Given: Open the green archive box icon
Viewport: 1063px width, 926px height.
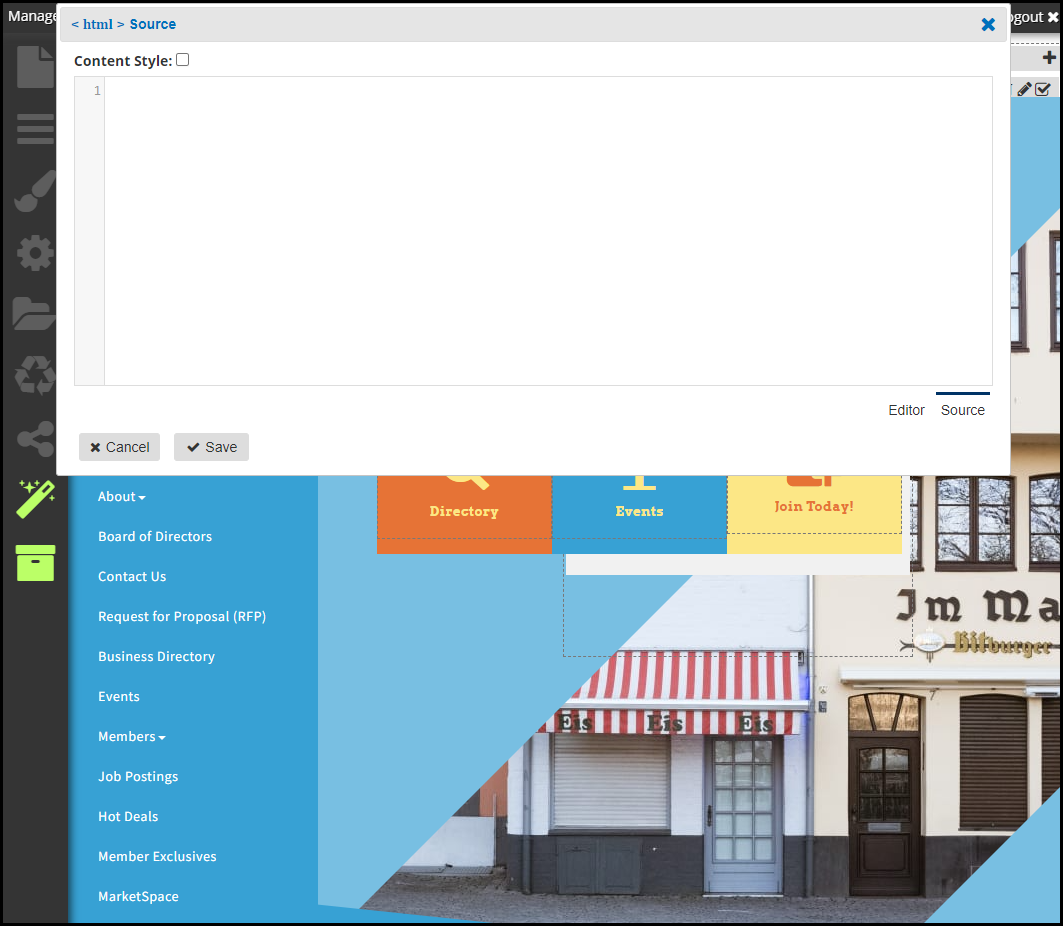Looking at the screenshot, I should (34, 563).
